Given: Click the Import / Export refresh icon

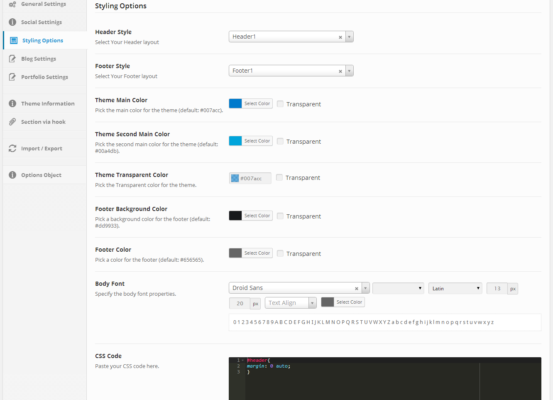Looking at the screenshot, I should click(12, 149).
